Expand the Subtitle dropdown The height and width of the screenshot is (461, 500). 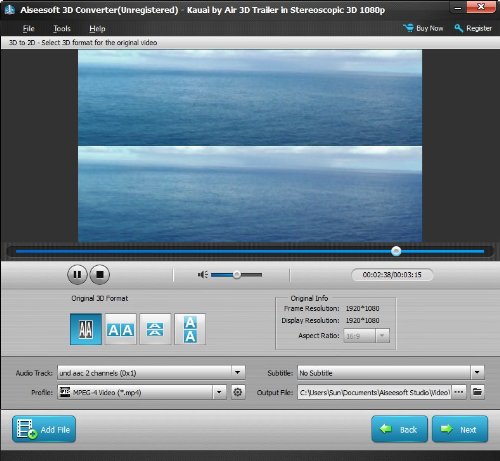tap(477, 372)
